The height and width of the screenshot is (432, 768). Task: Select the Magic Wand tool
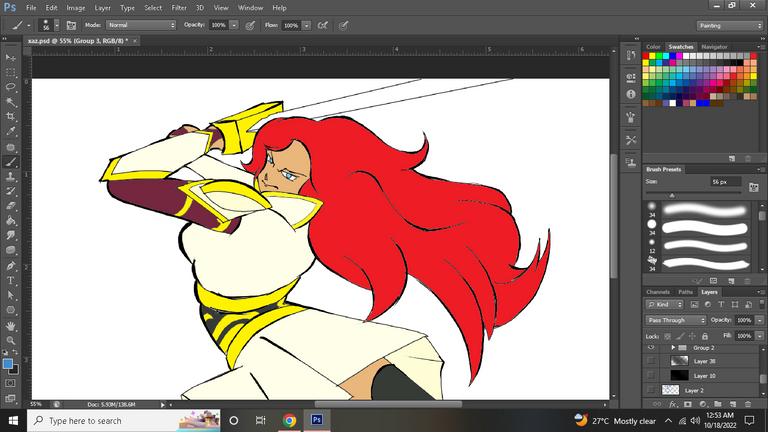(10, 102)
